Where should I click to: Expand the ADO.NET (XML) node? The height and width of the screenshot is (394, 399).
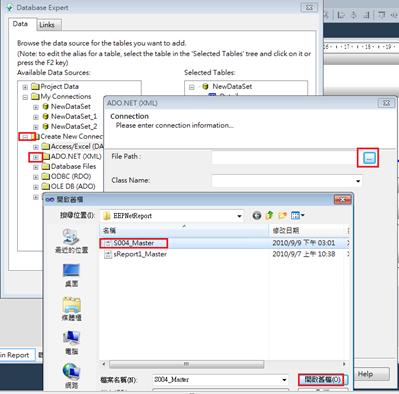[36, 157]
